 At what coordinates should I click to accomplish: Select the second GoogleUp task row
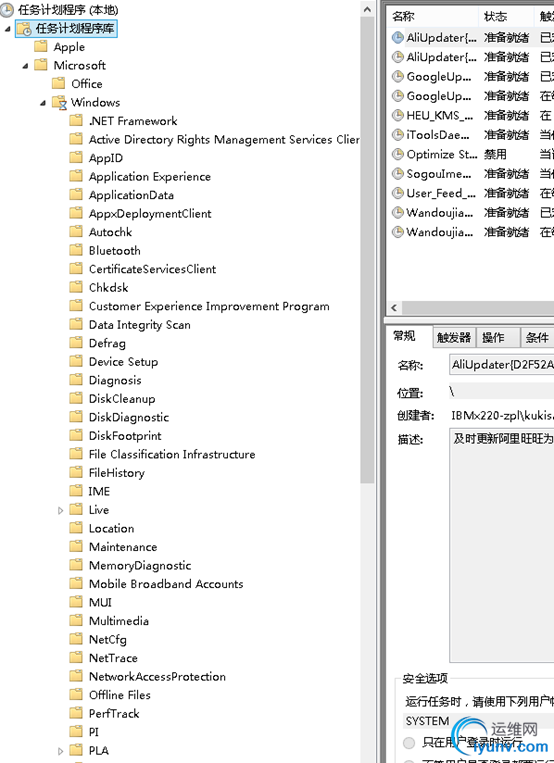pyautogui.click(x=471, y=96)
